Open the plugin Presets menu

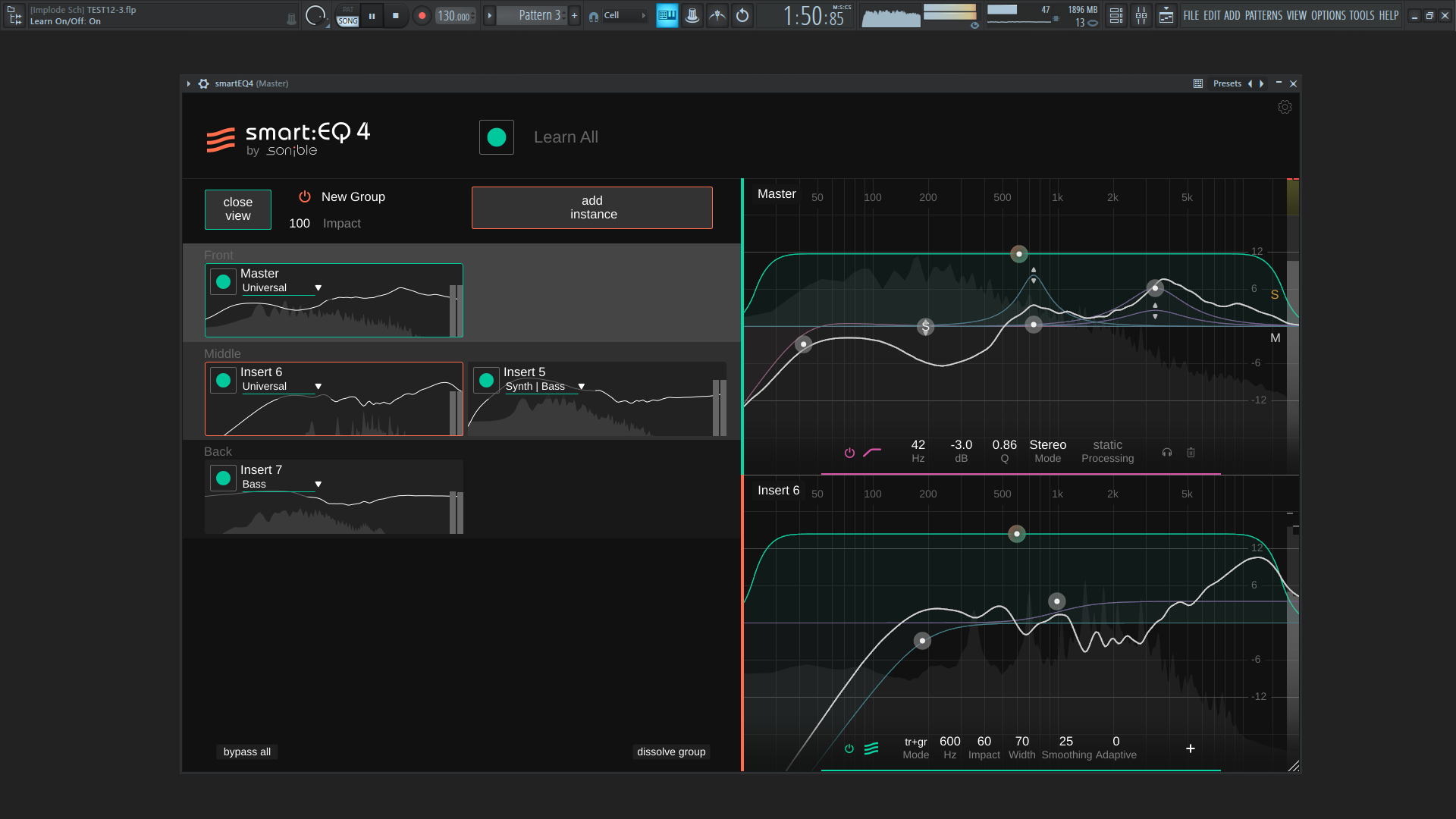click(1227, 83)
